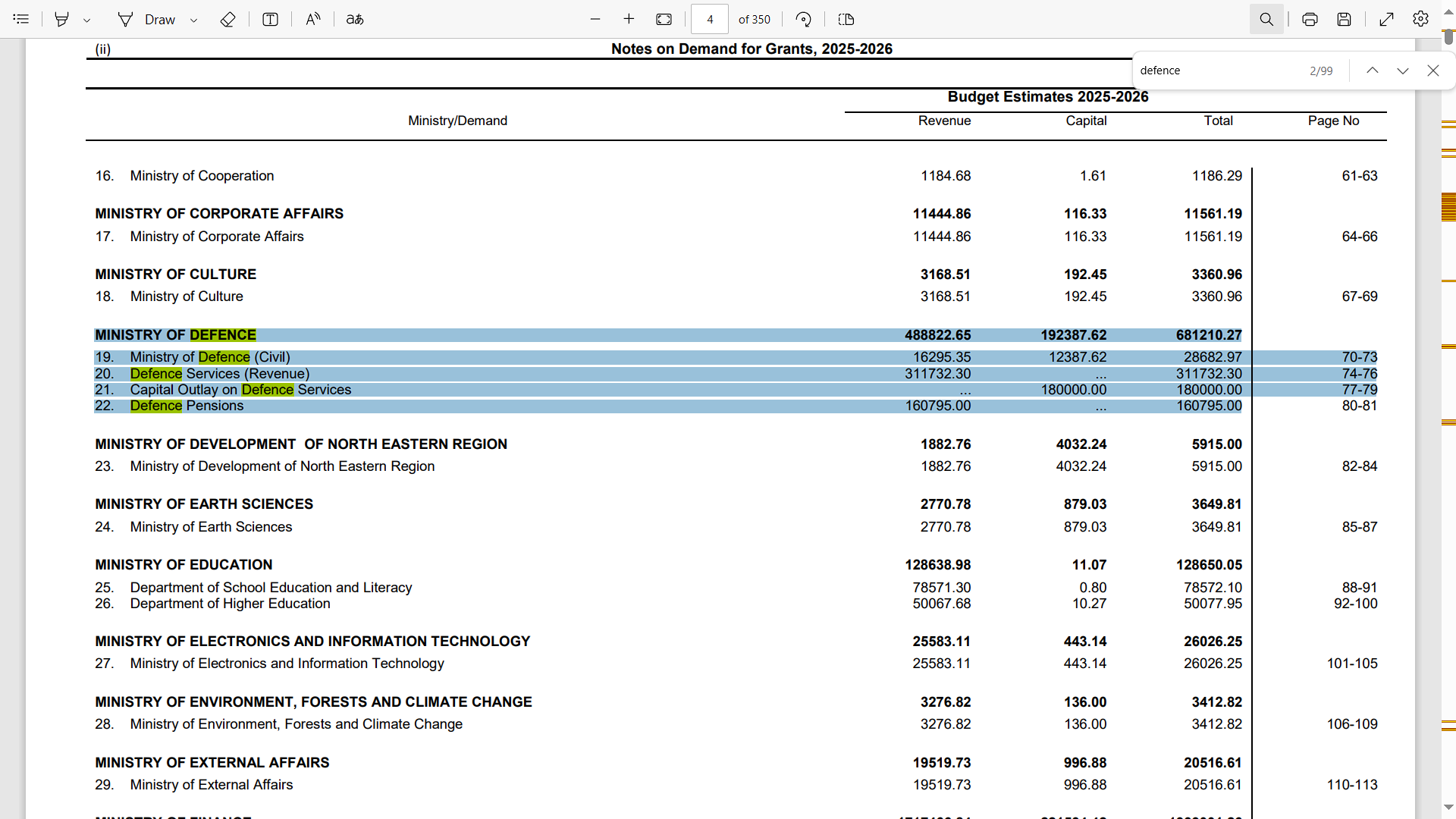Click the 'Page No' column header

click(x=1333, y=121)
